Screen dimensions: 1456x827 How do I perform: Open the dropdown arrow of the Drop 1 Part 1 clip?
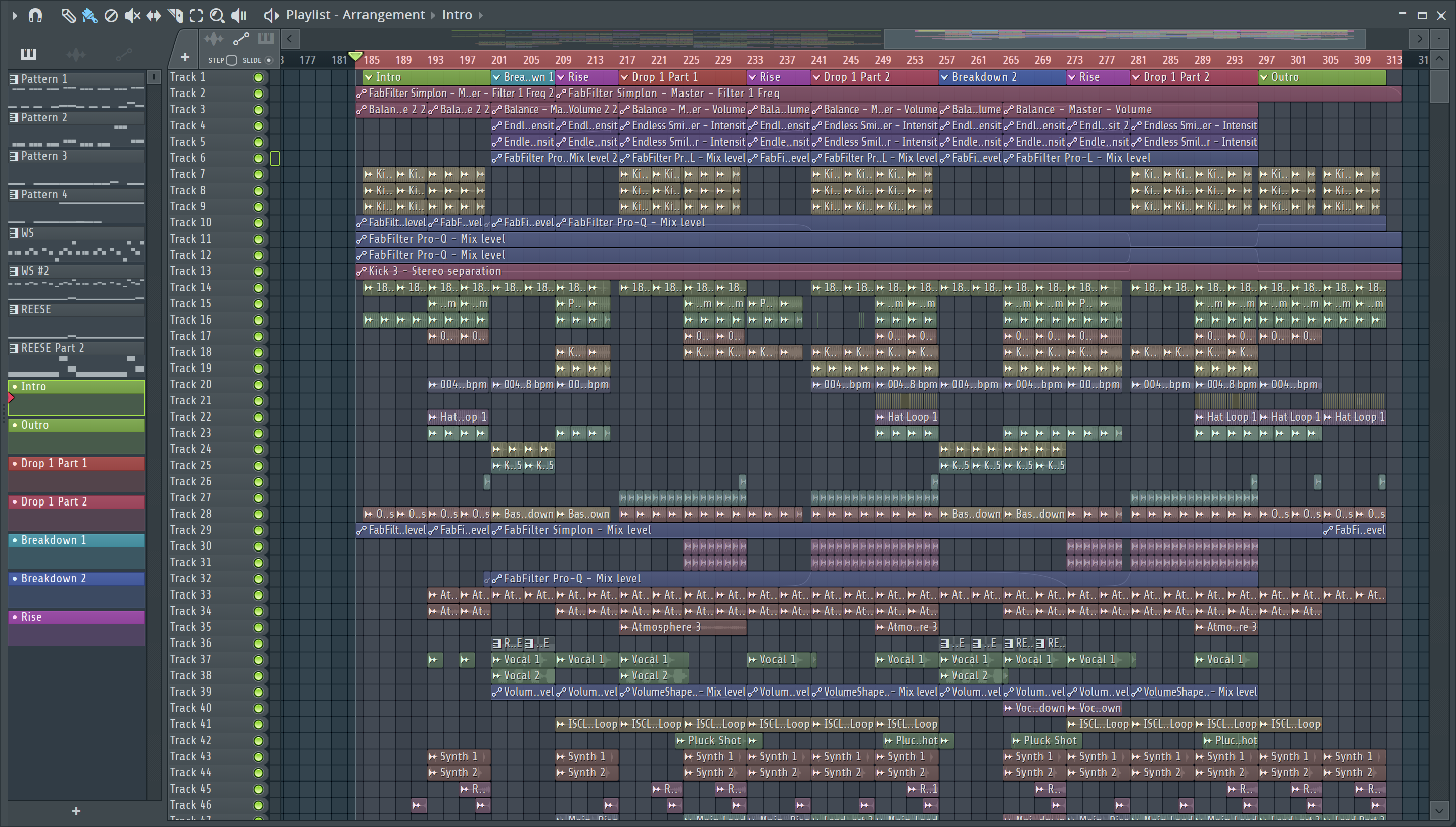[x=625, y=77]
